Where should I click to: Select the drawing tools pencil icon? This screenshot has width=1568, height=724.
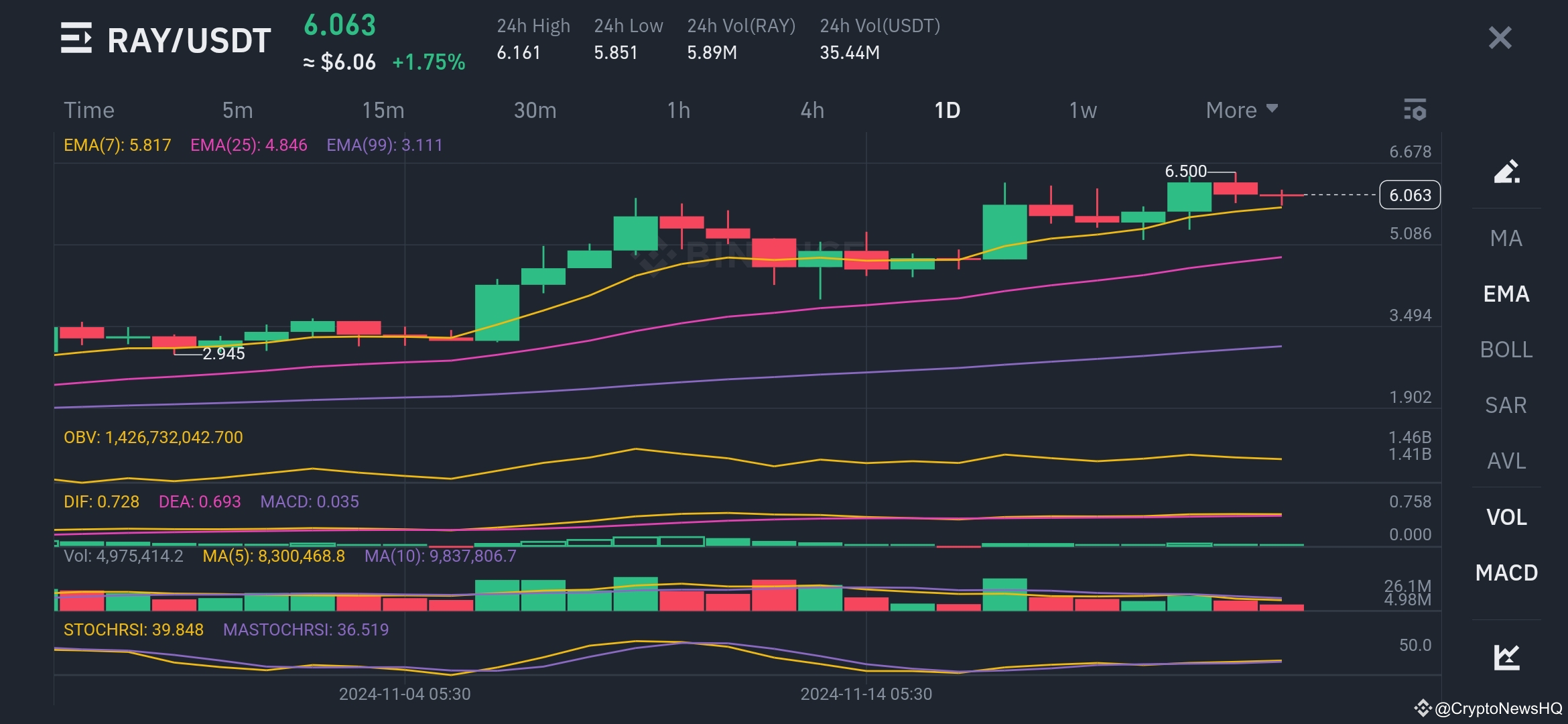coord(1506,172)
